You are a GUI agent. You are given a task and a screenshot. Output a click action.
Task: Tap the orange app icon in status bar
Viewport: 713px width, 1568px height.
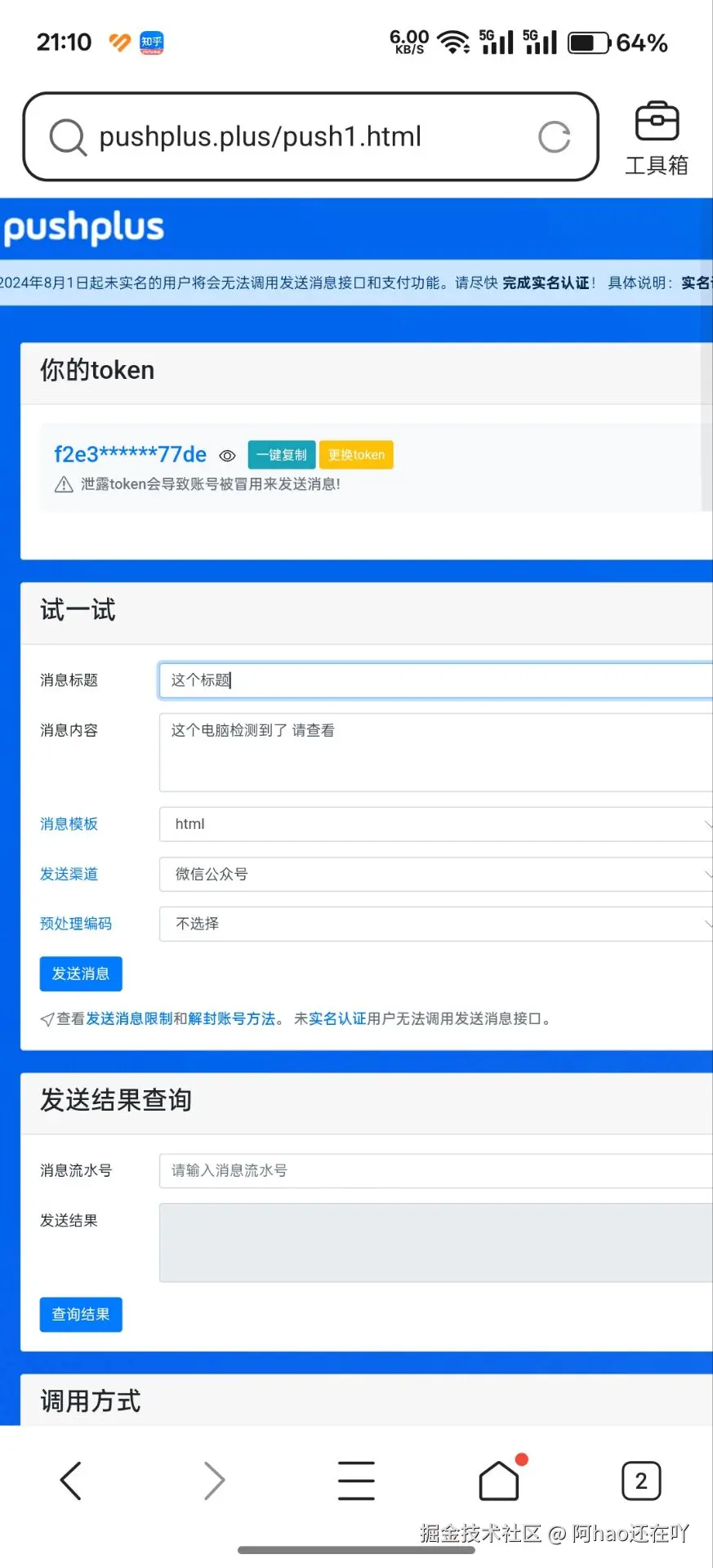tap(120, 42)
